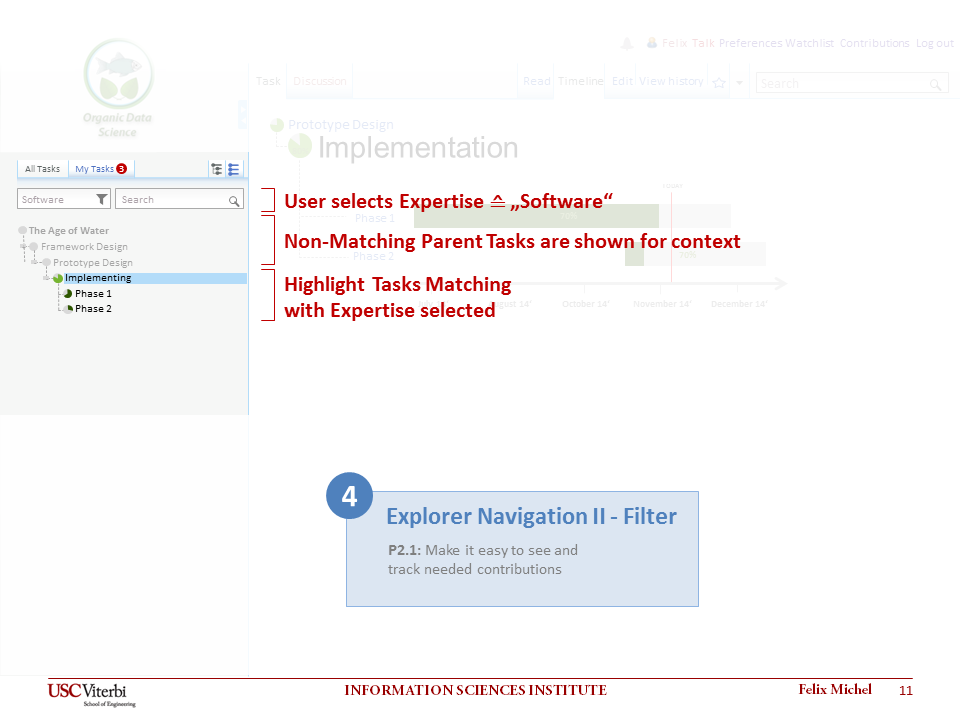The height and width of the screenshot is (720, 960).
Task: Collapse the Implementing tree node
Action: point(47,278)
